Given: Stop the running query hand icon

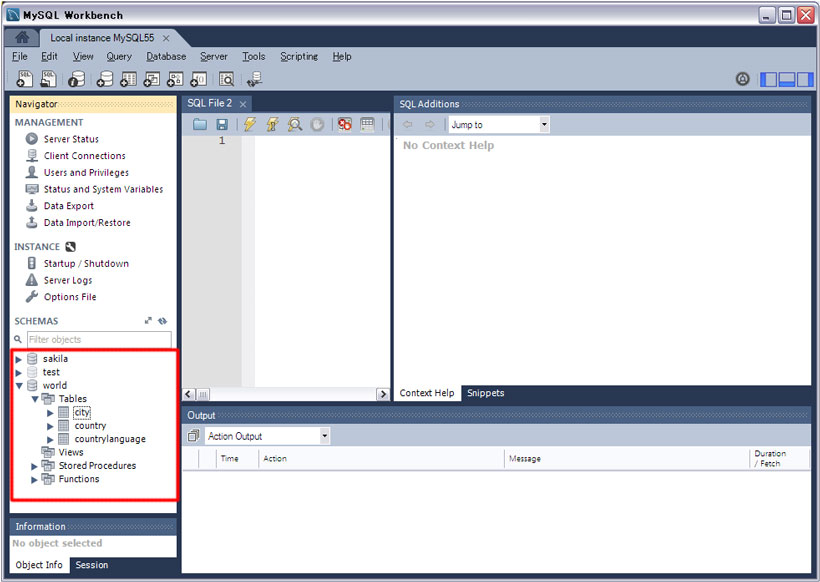Looking at the screenshot, I should pos(317,124).
